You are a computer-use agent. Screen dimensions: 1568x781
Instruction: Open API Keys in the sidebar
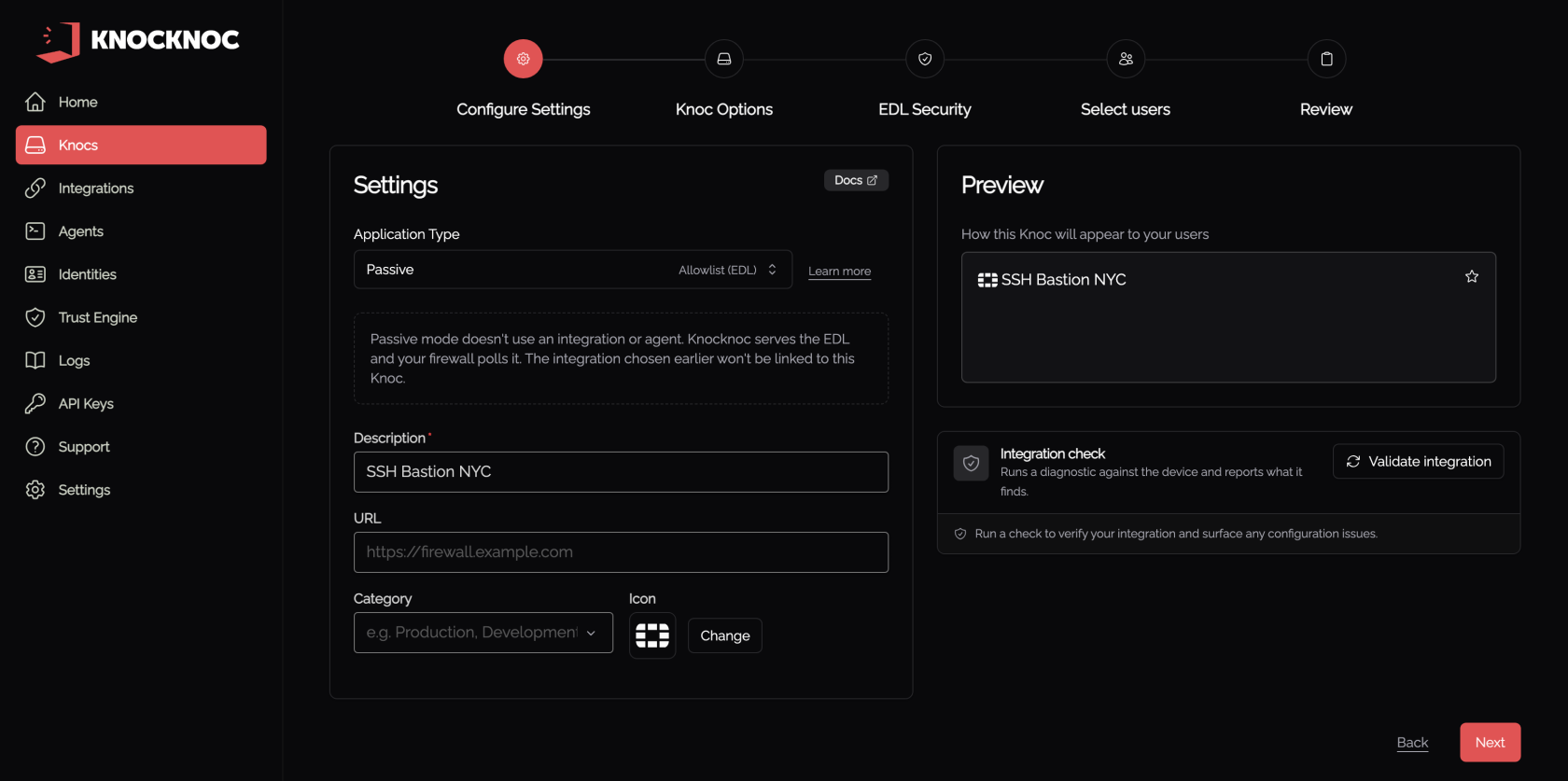(x=141, y=404)
